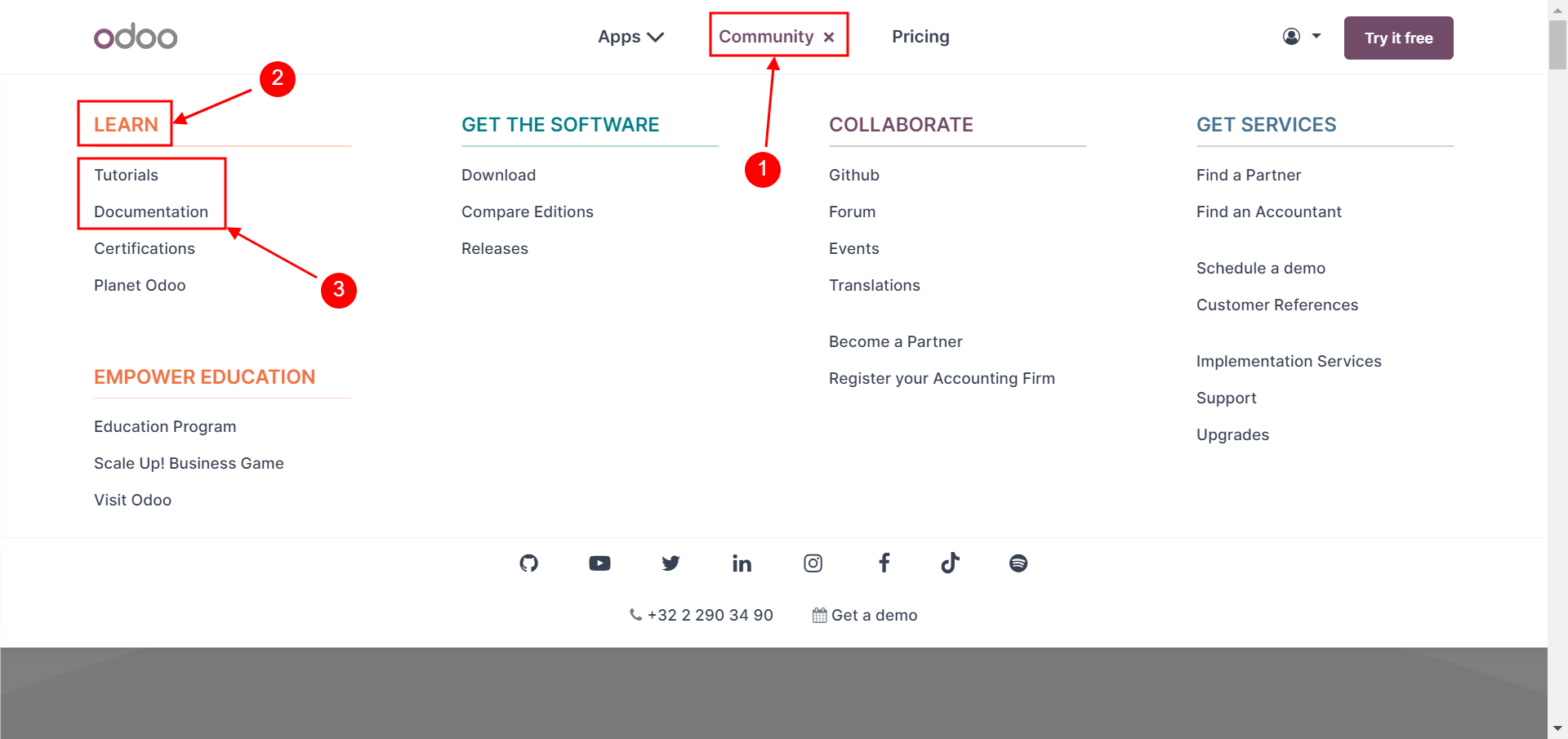Click the Try it free button
The height and width of the screenshot is (739, 1568).
pyautogui.click(x=1398, y=38)
